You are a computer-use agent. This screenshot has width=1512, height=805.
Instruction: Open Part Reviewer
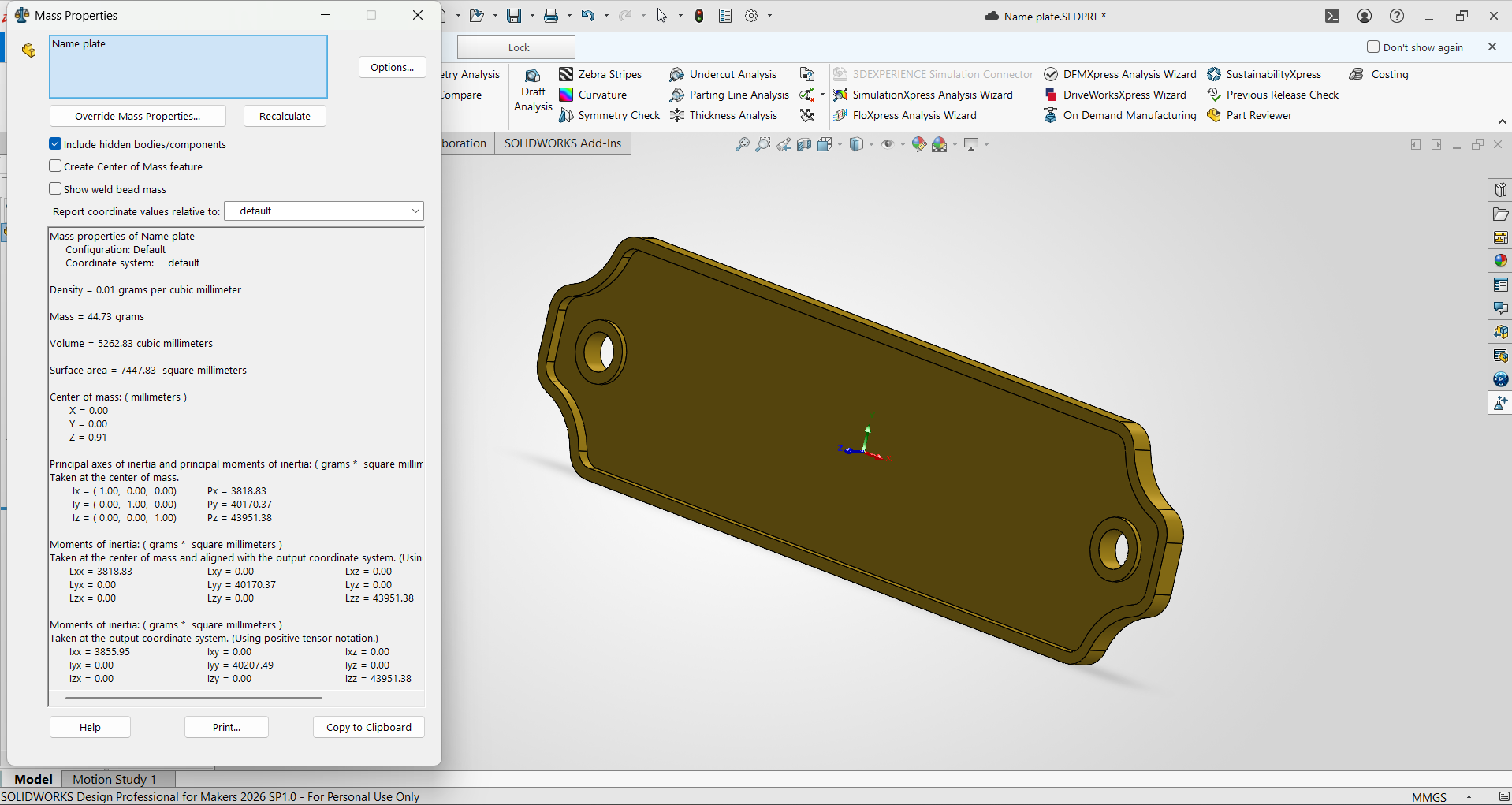coord(1249,115)
